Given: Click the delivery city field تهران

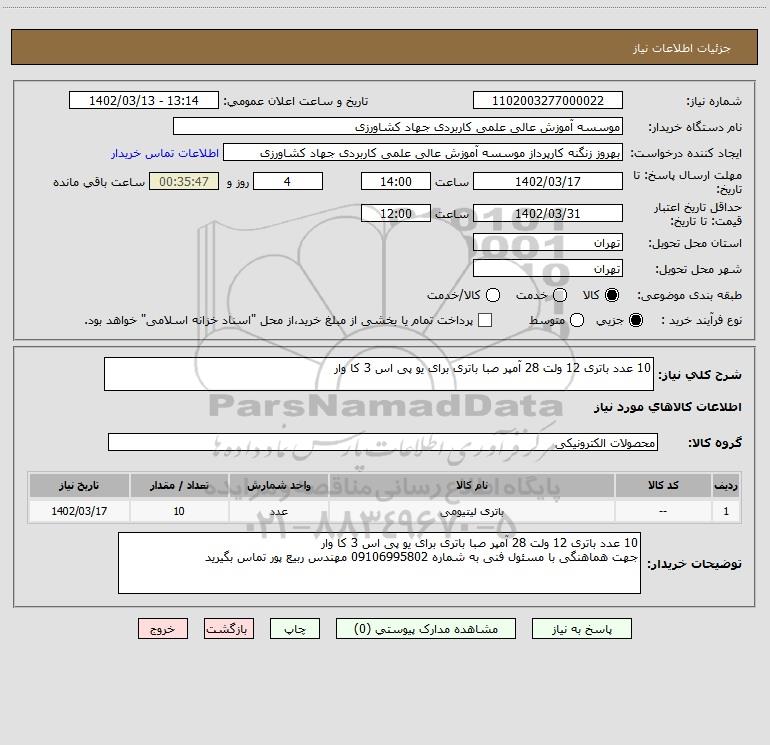Looking at the screenshot, I should pos(548,268).
